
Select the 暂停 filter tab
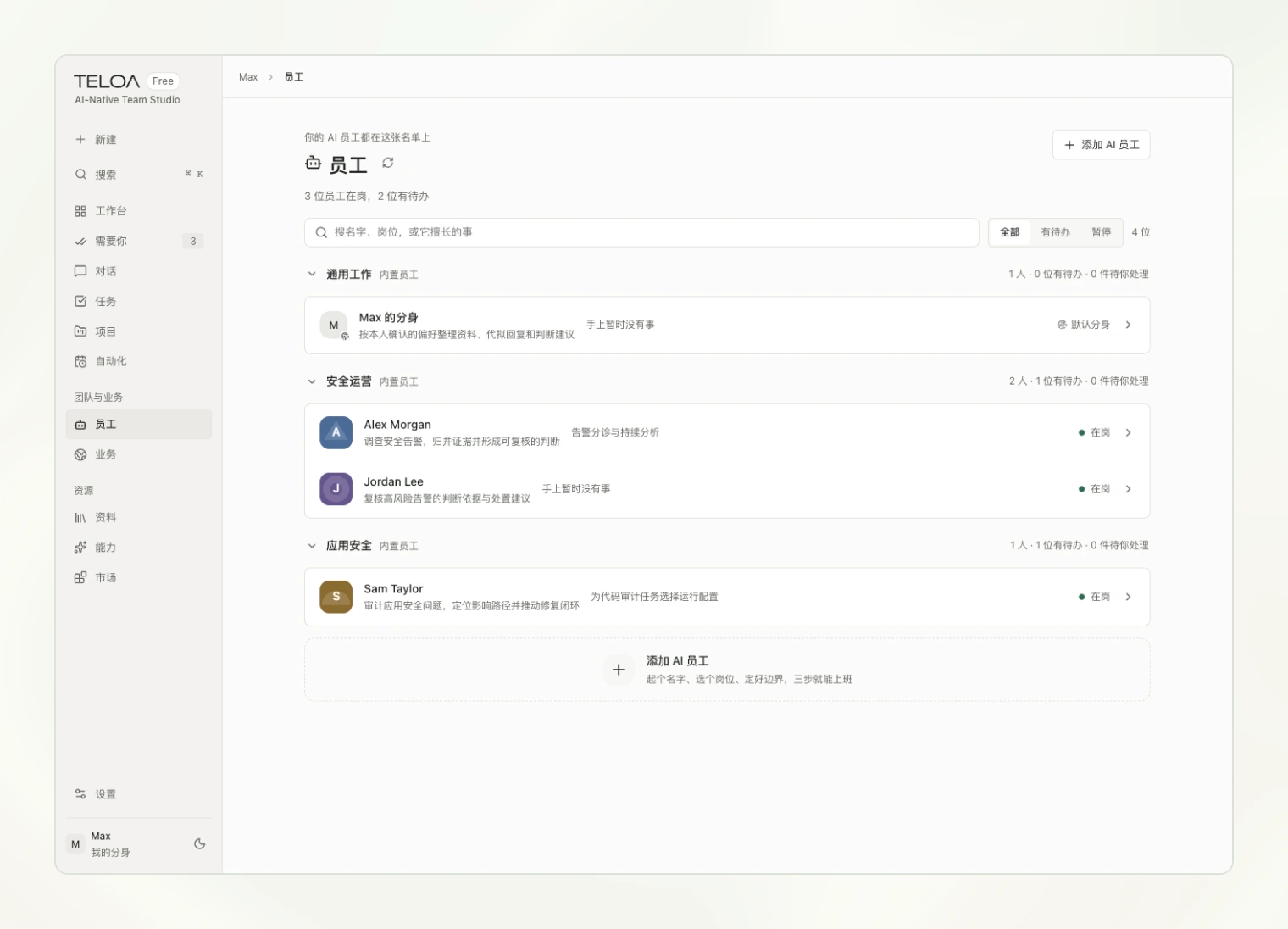pyautogui.click(x=1102, y=232)
